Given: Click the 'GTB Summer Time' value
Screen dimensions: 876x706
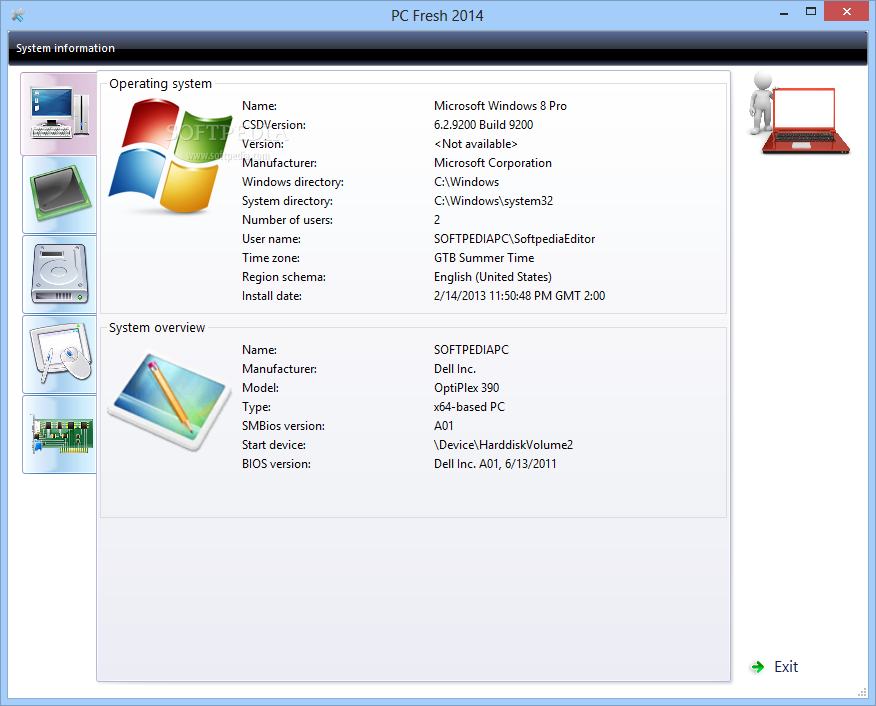Looking at the screenshot, I should 484,258.
